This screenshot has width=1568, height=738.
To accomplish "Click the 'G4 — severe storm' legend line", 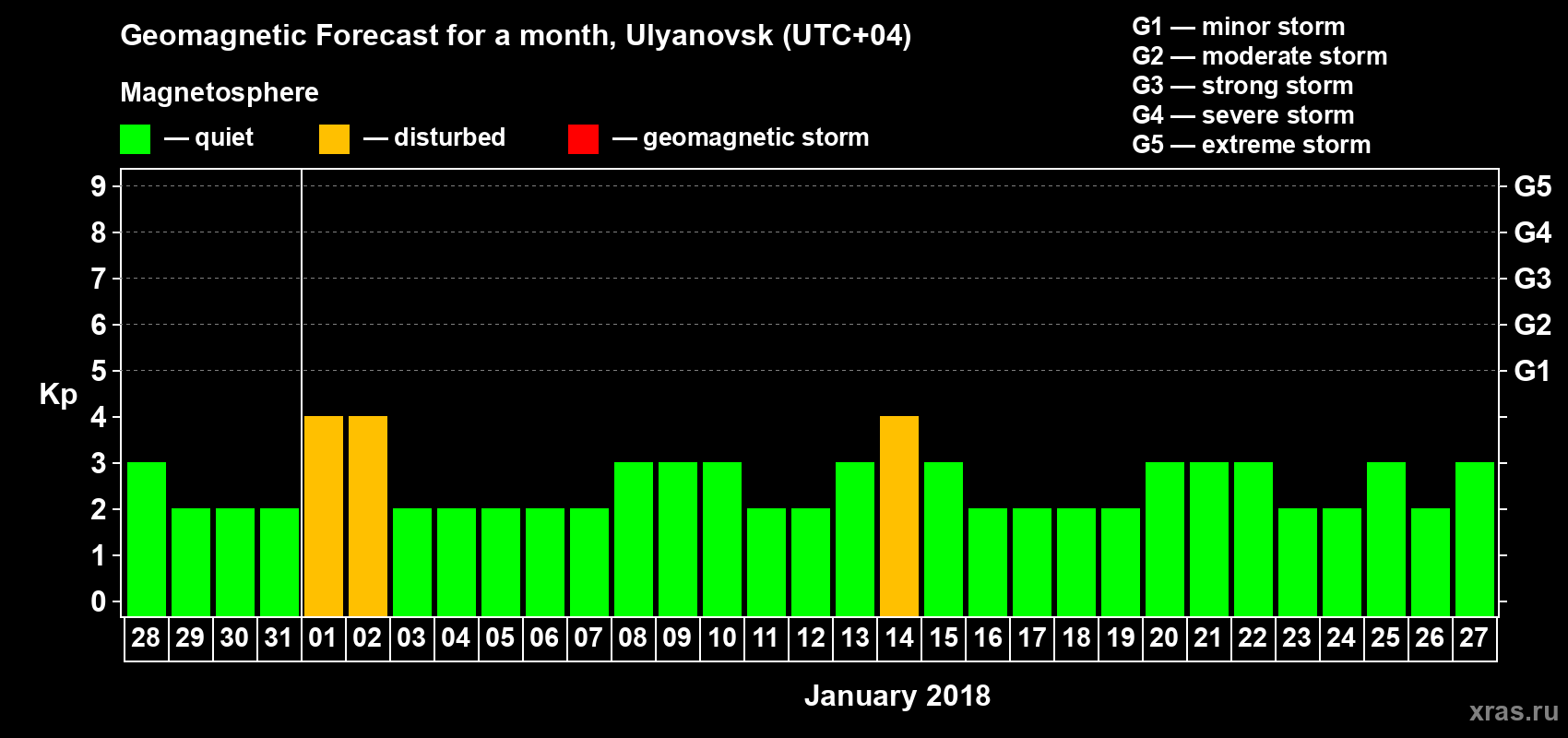I will click(x=1242, y=115).
